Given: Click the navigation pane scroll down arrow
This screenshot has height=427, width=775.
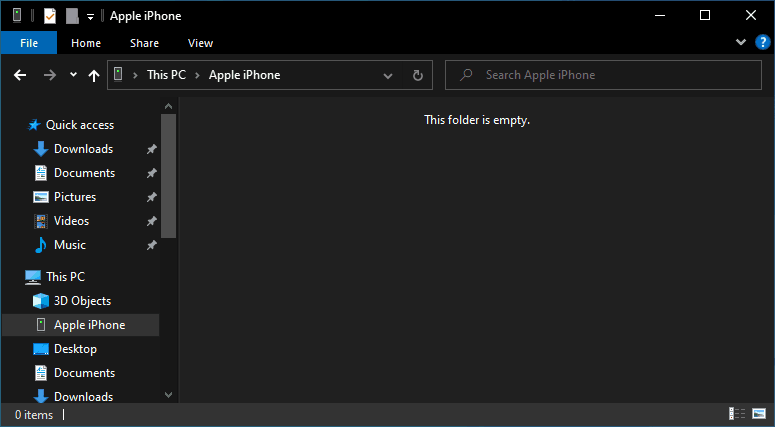Looking at the screenshot, I should tap(169, 395).
